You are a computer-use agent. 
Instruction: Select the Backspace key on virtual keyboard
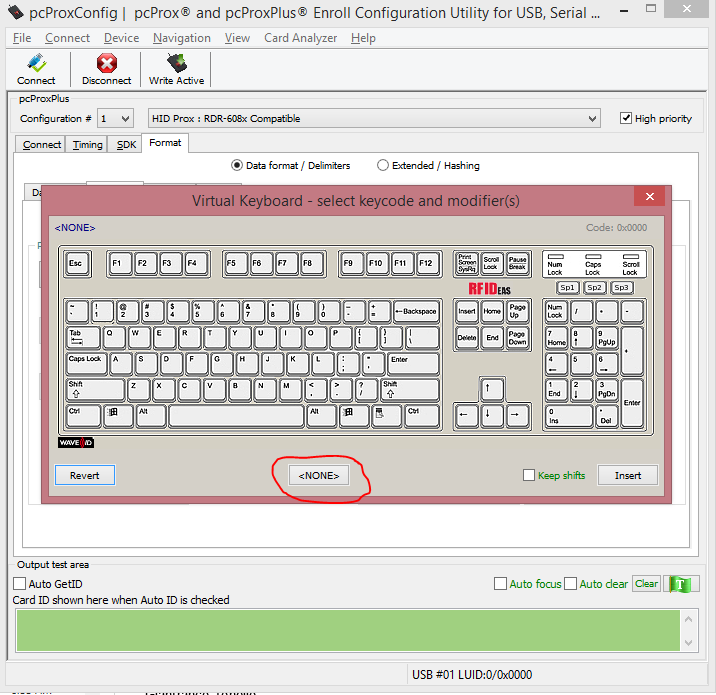tap(416, 311)
